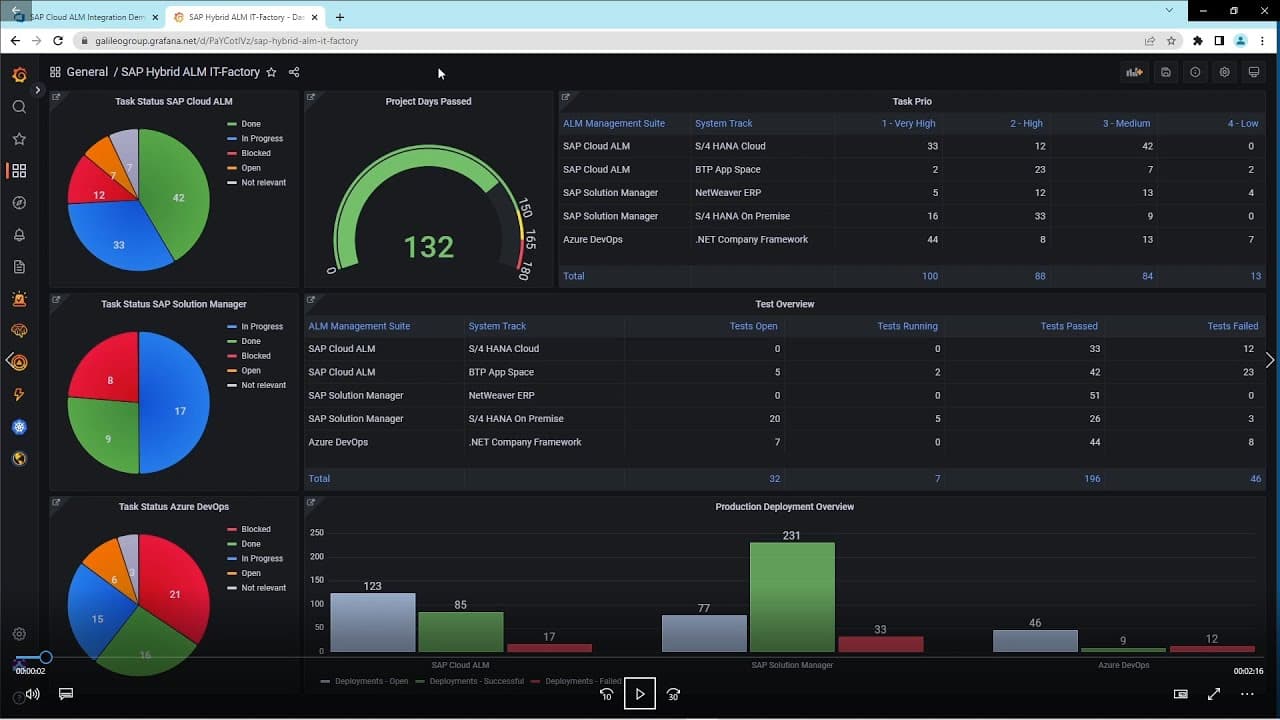Reload the page in the browser
Image resolution: width=1280 pixels, height=720 pixels.
[58, 41]
